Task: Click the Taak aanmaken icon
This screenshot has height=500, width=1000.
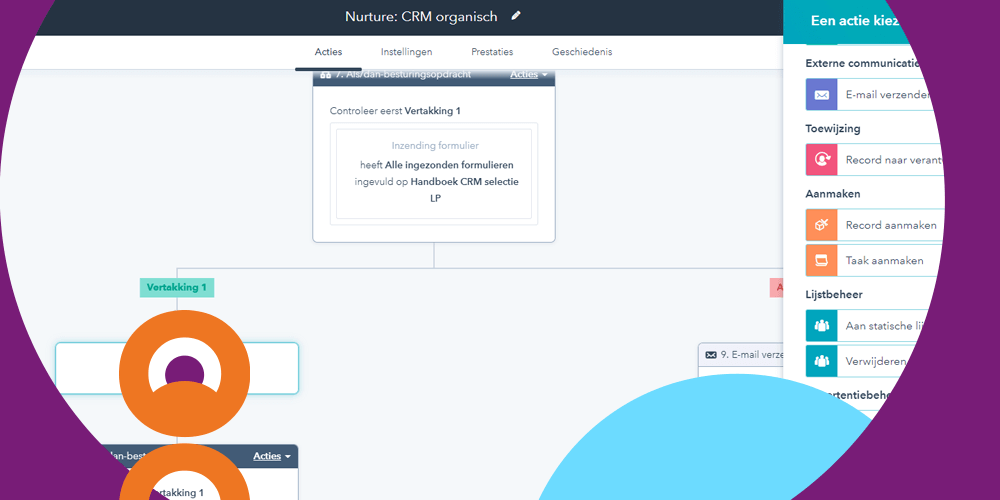Action: point(821,260)
